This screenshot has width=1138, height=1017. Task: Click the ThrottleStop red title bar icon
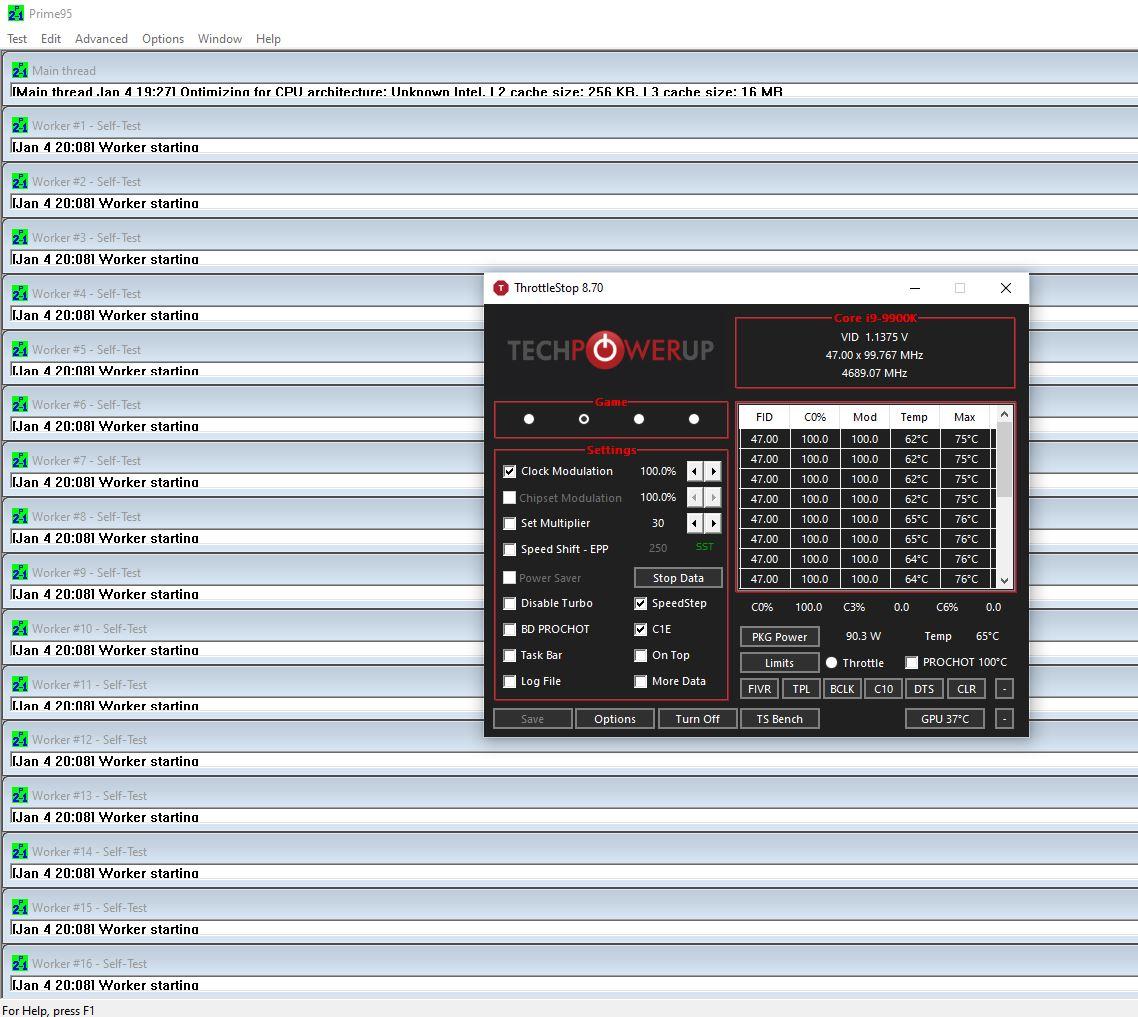(501, 288)
